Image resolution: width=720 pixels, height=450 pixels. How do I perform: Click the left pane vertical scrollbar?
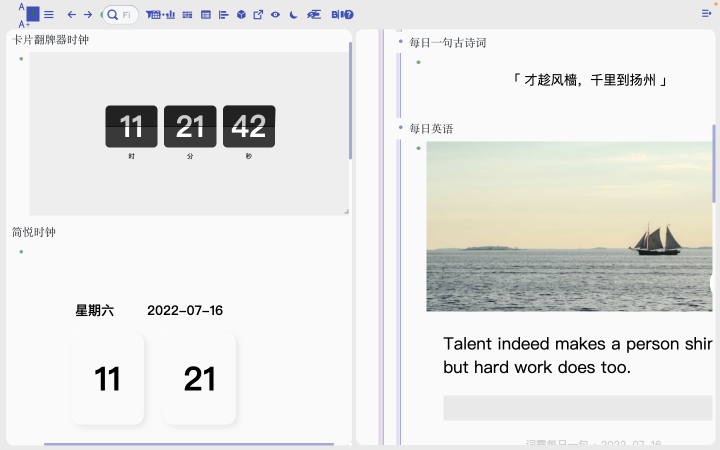pos(350,101)
